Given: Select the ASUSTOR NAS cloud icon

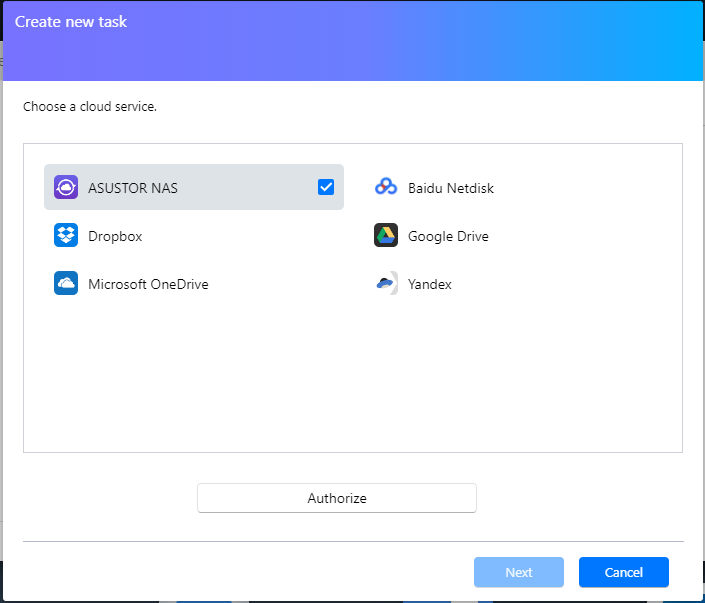Looking at the screenshot, I should point(66,187).
